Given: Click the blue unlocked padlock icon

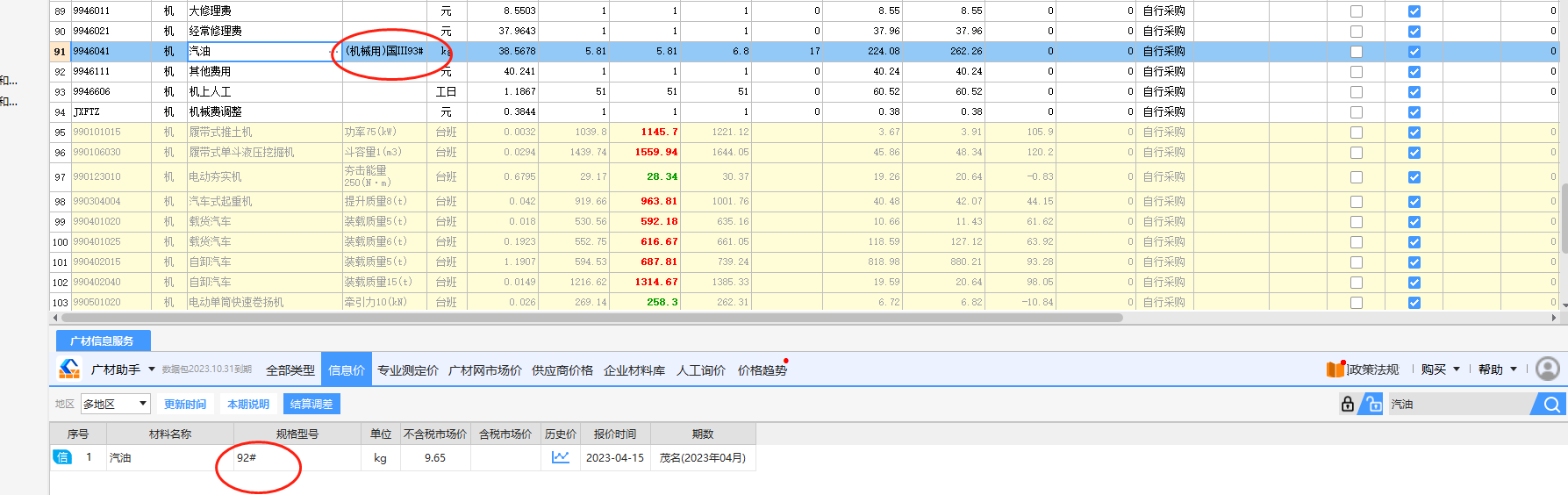Looking at the screenshot, I should [x=1370, y=405].
